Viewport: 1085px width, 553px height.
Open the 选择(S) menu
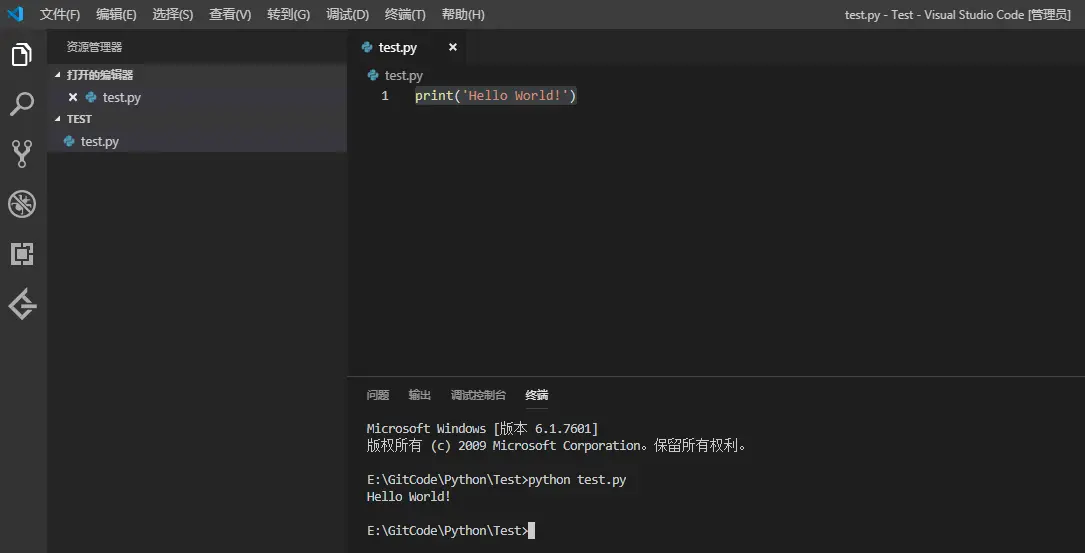tap(173, 15)
